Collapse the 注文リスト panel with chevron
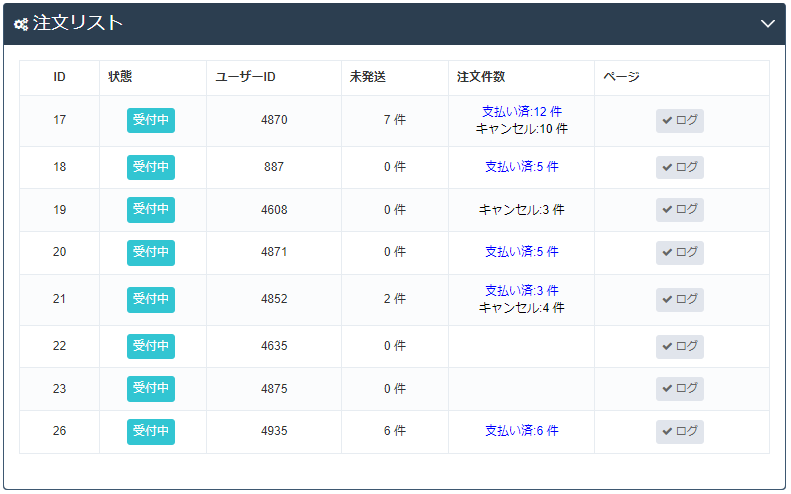The height and width of the screenshot is (494, 791). coord(767,24)
